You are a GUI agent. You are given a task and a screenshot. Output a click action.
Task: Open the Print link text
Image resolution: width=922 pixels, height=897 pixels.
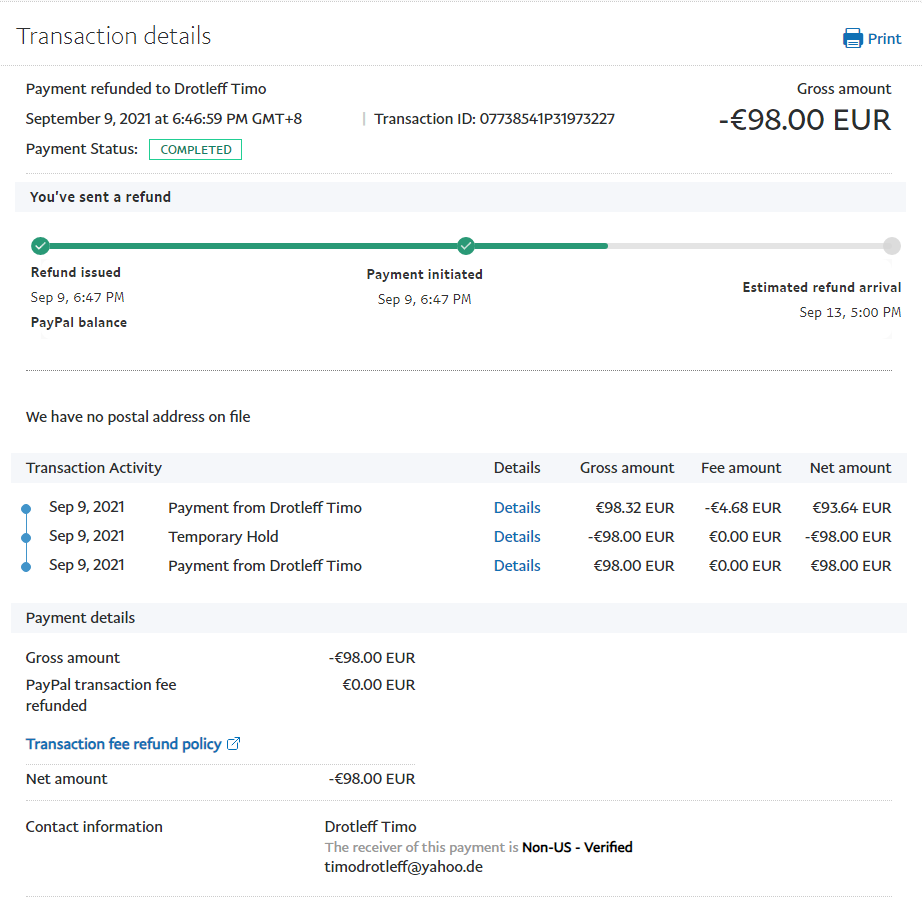coord(884,39)
